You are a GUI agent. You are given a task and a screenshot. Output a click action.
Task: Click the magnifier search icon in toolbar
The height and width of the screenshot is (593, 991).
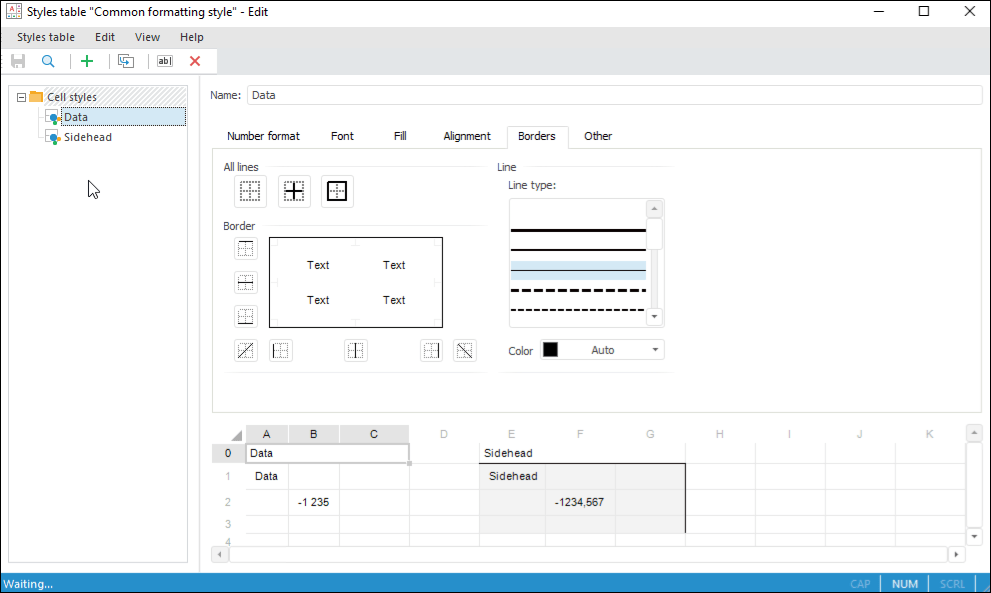click(x=48, y=61)
